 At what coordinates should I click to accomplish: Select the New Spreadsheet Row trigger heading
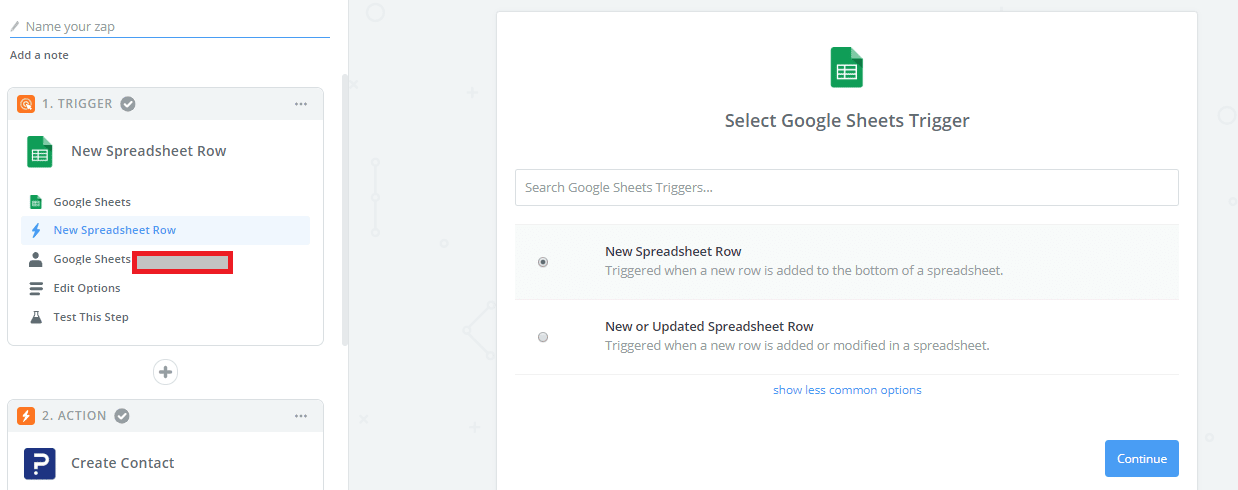(x=149, y=151)
